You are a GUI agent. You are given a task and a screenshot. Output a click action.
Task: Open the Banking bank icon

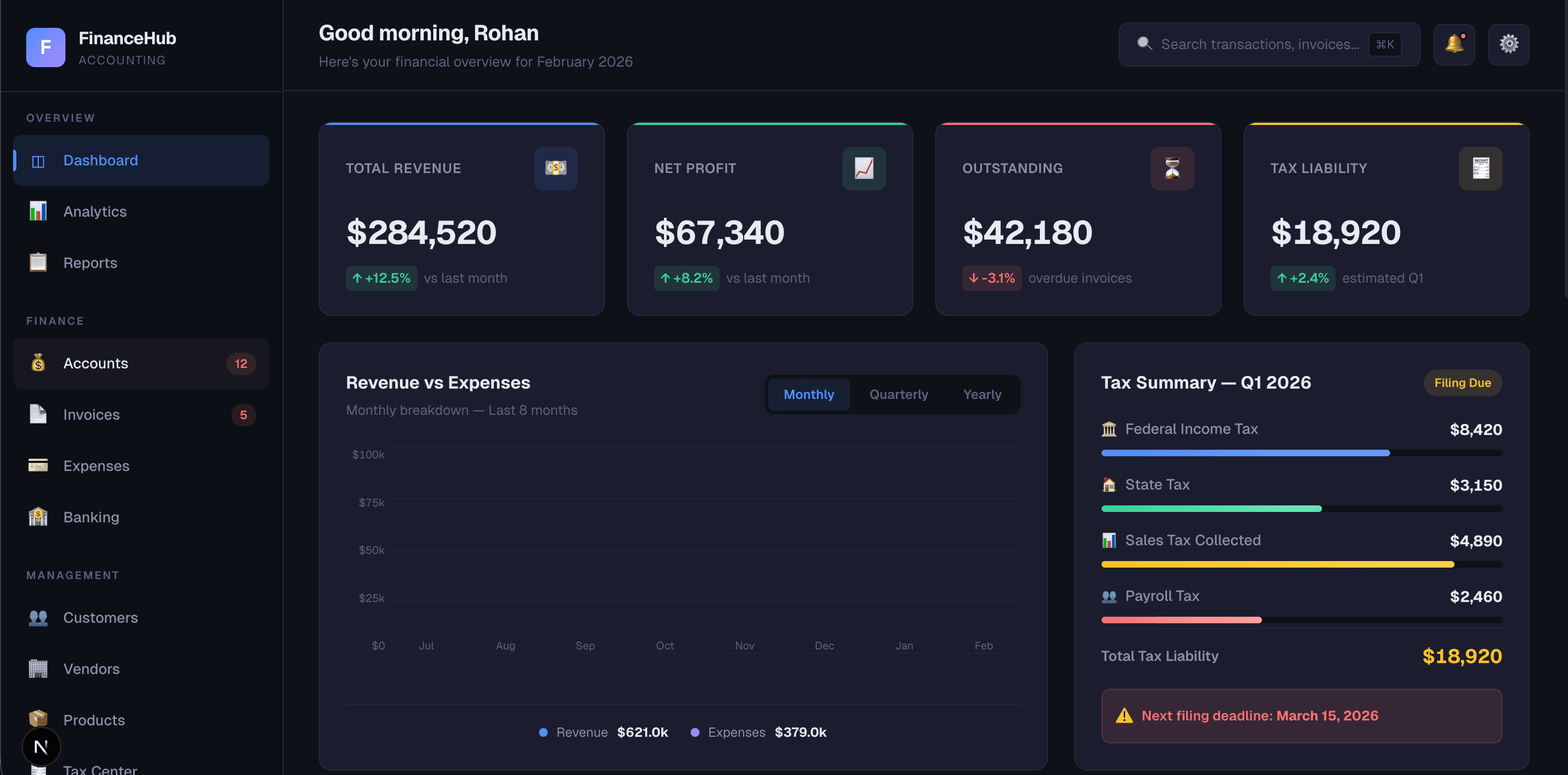coord(38,517)
